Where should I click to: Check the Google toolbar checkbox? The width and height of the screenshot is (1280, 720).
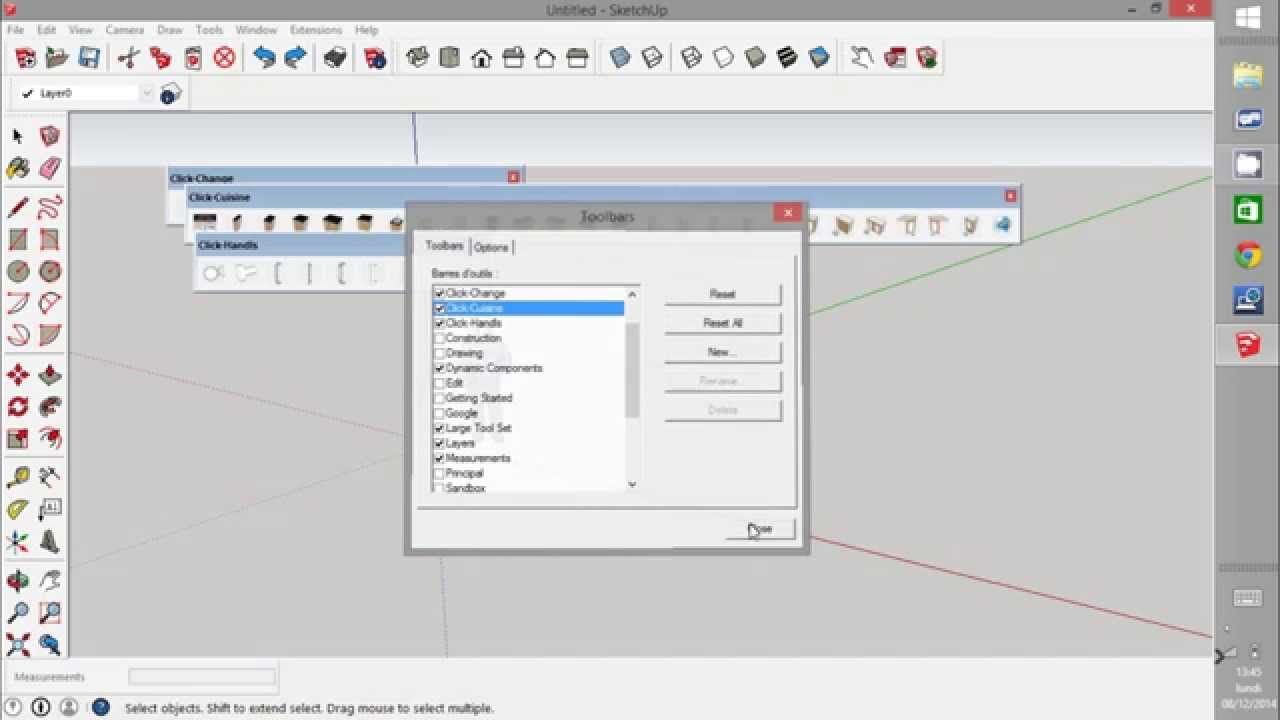click(x=439, y=413)
